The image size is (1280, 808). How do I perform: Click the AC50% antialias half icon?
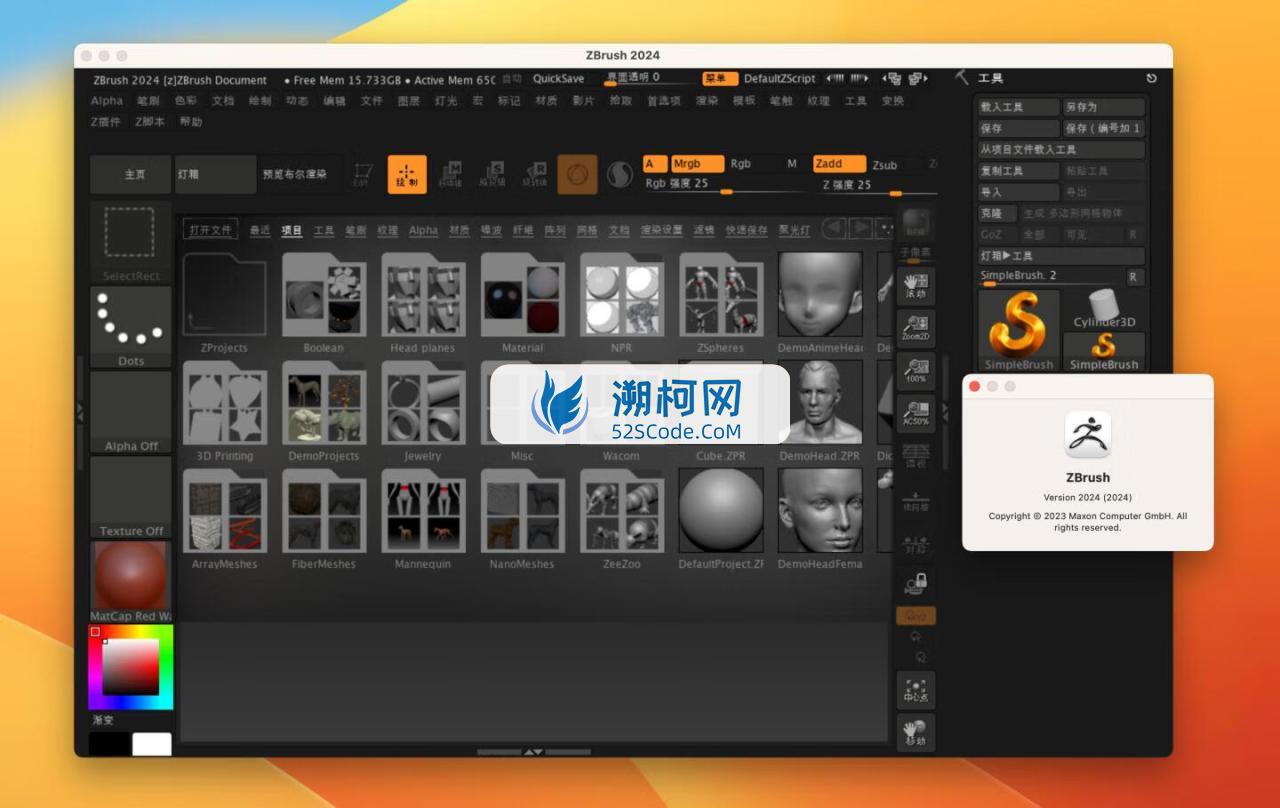tap(916, 412)
